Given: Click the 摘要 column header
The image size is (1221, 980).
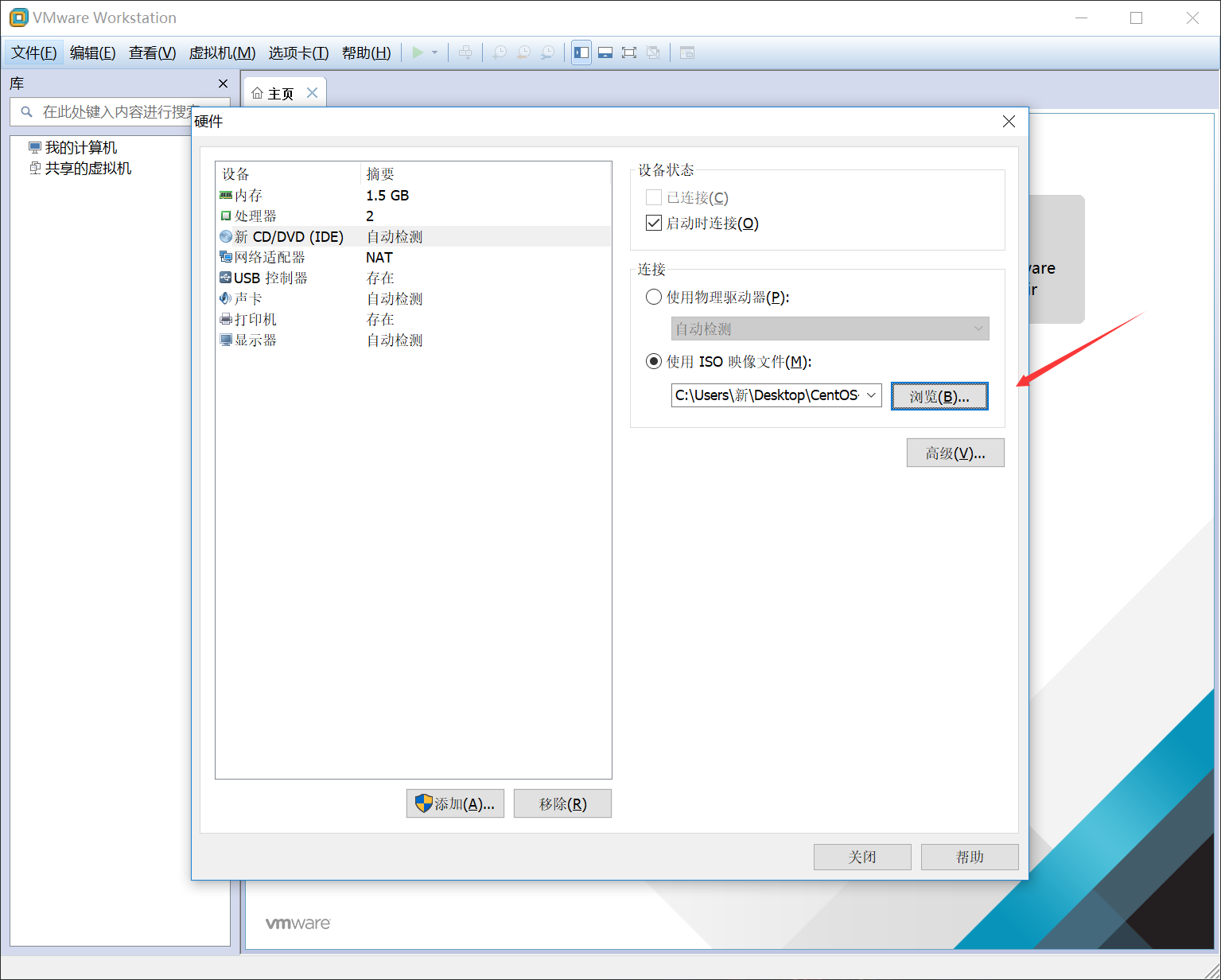Looking at the screenshot, I should pos(485,173).
